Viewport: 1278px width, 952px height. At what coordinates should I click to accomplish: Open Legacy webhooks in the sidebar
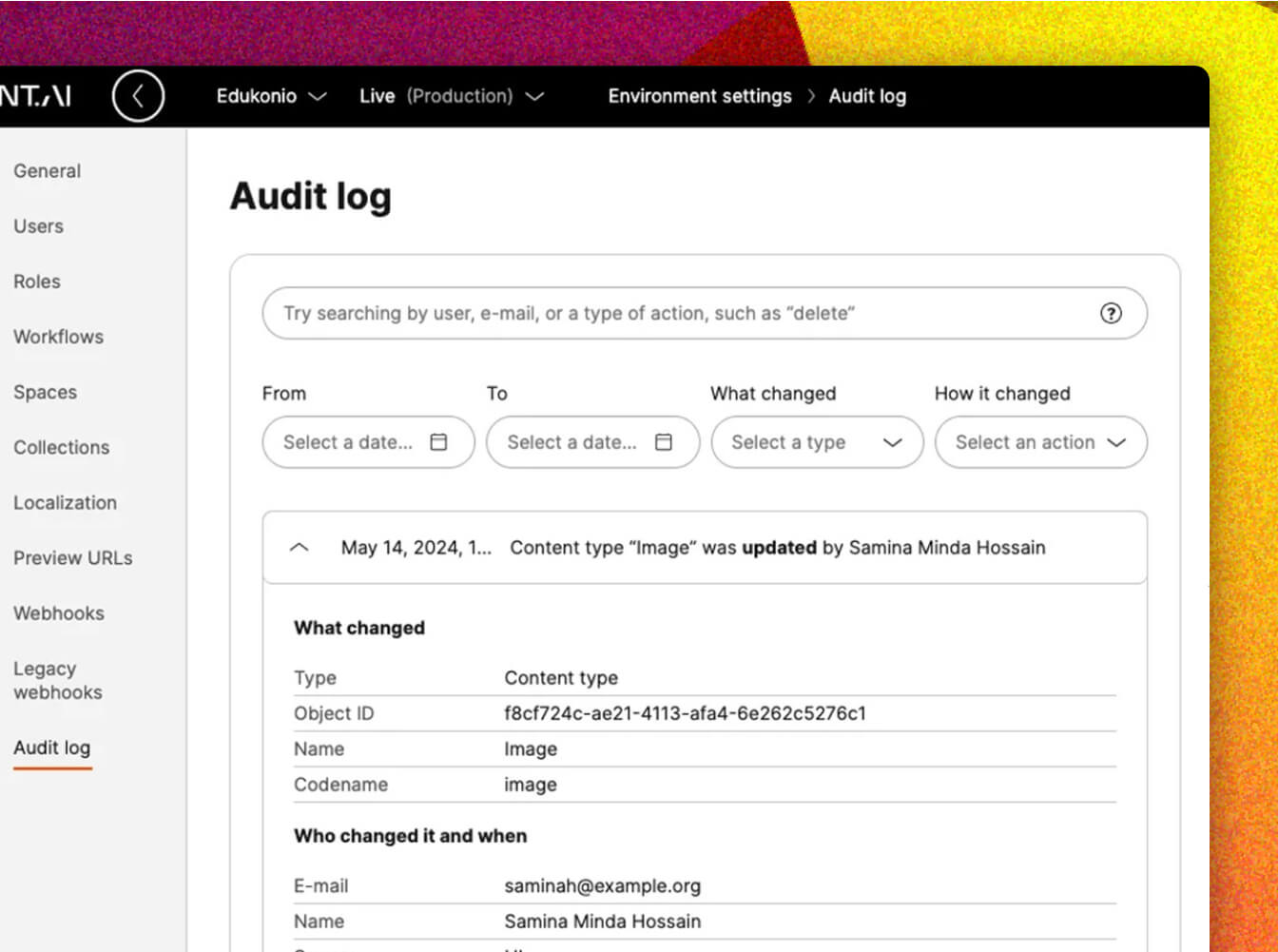click(58, 680)
